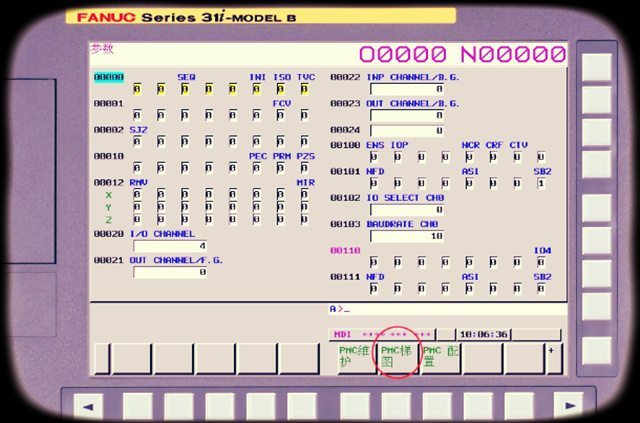Click parameter number 00002
Image resolution: width=640 pixels, height=423 pixels.
[x=109, y=130]
